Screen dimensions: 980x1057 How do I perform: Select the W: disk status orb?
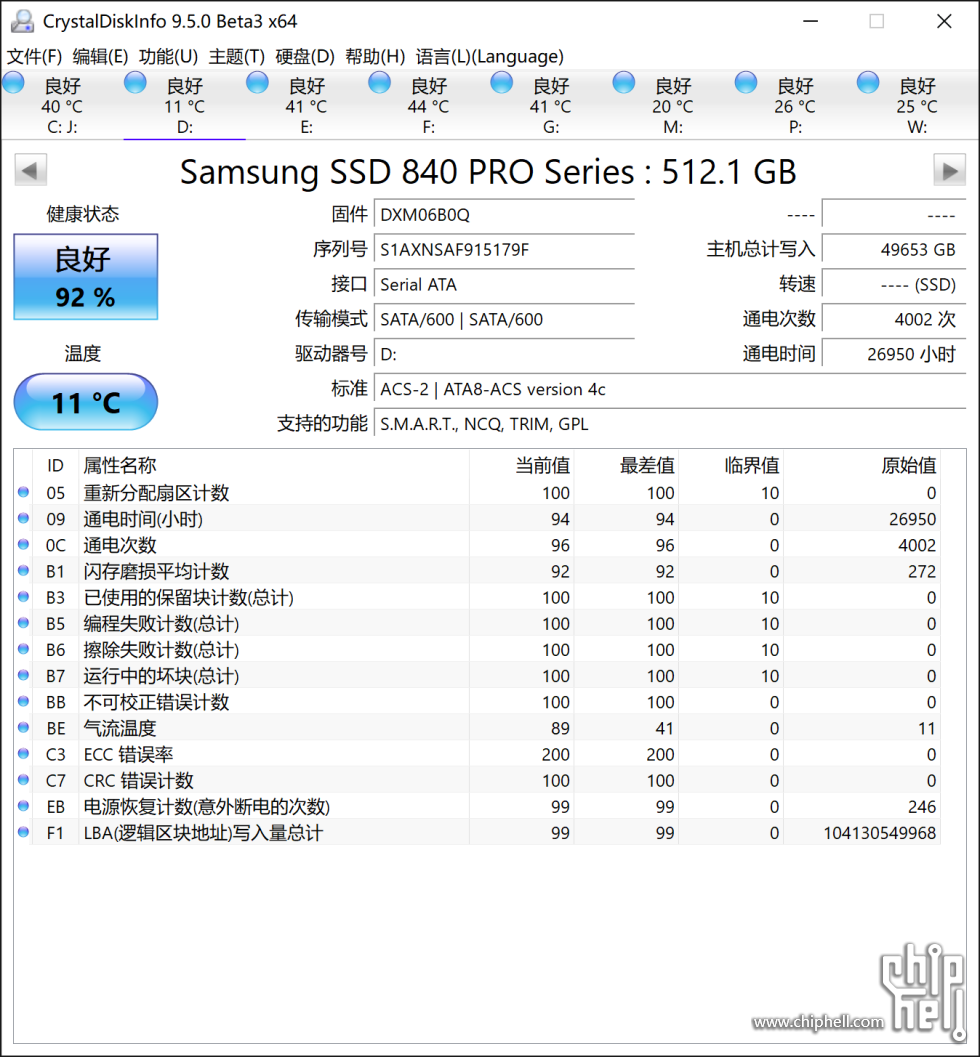click(868, 83)
